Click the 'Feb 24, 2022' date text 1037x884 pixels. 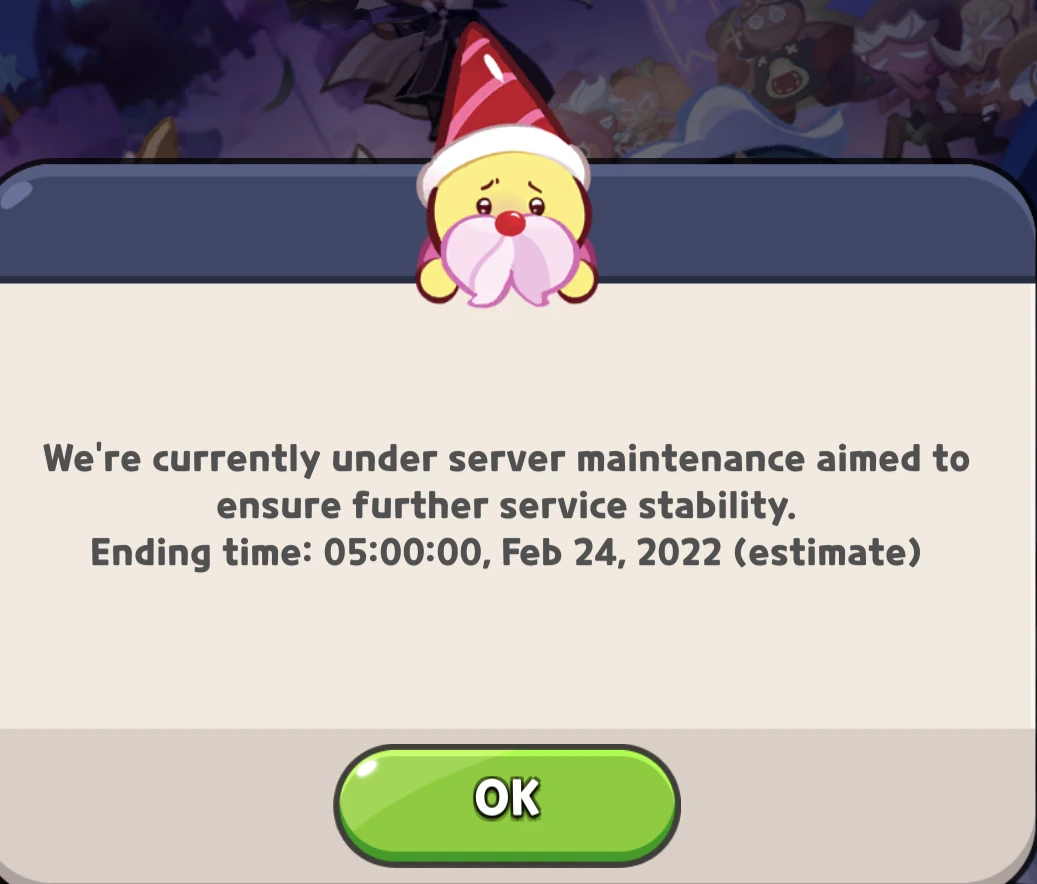611,552
